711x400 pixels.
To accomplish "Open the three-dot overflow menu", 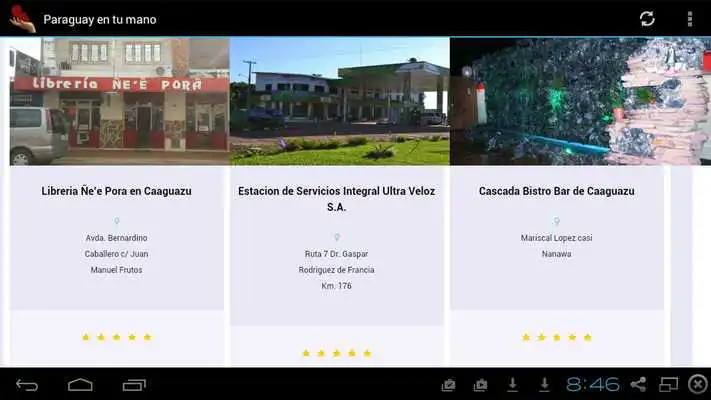I will (689, 19).
